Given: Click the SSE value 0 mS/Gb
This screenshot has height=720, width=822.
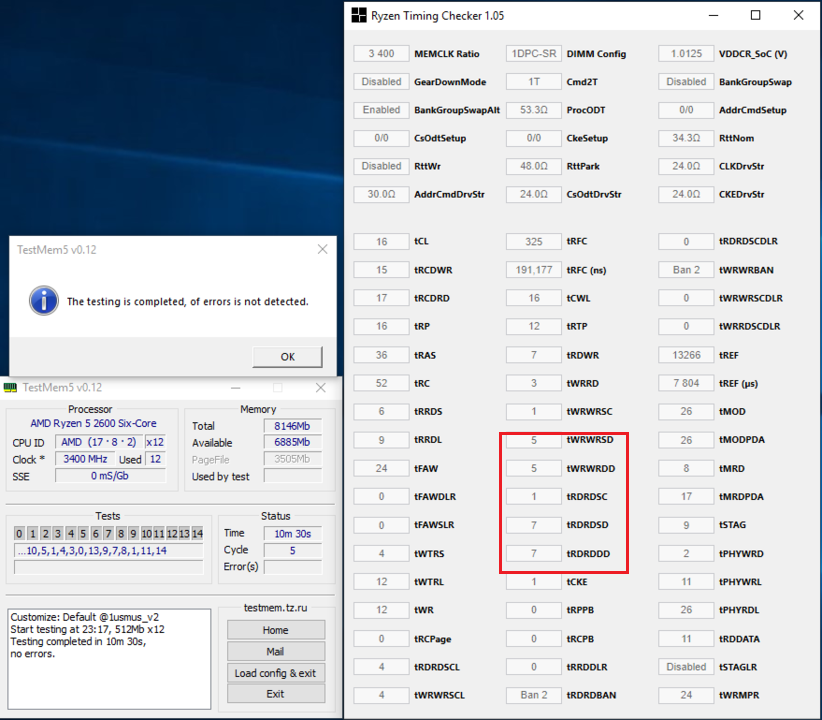Looking at the screenshot, I should (110, 476).
